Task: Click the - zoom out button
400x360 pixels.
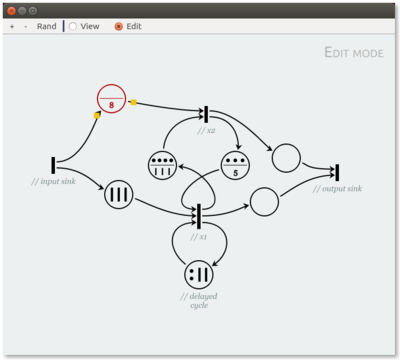Action: [26, 26]
